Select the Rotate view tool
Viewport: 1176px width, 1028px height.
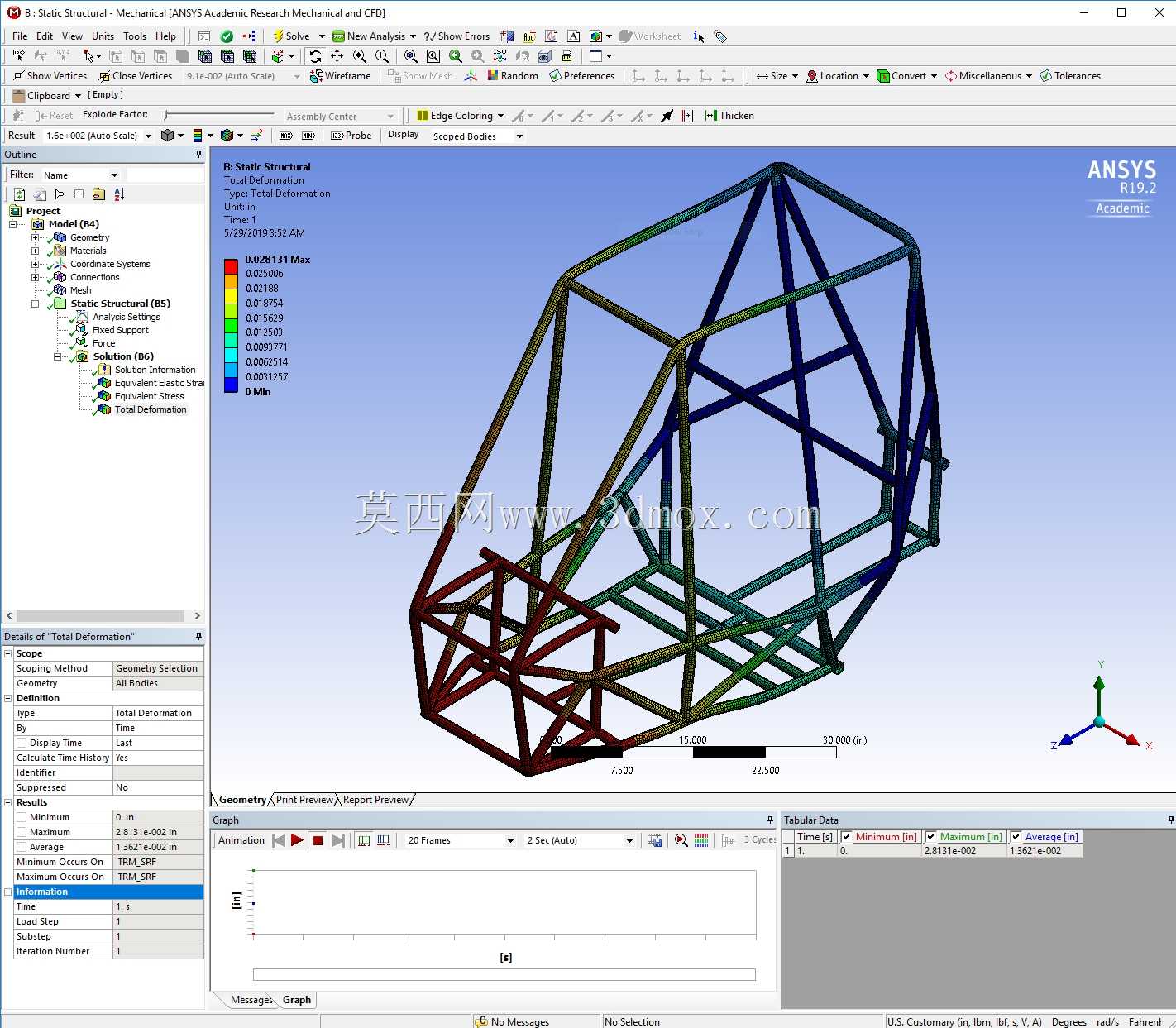point(314,56)
